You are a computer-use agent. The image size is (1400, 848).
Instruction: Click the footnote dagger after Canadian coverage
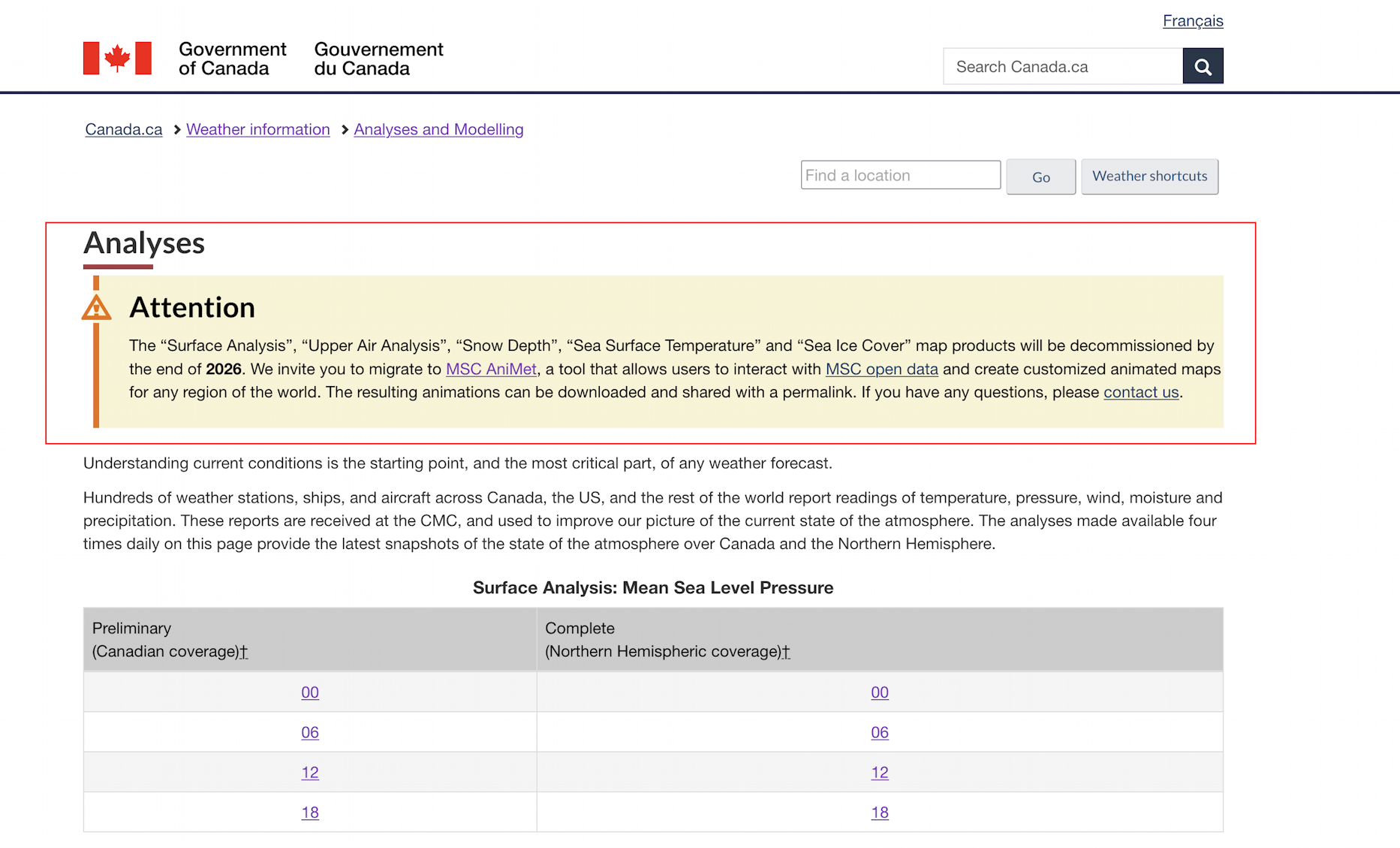click(x=244, y=652)
